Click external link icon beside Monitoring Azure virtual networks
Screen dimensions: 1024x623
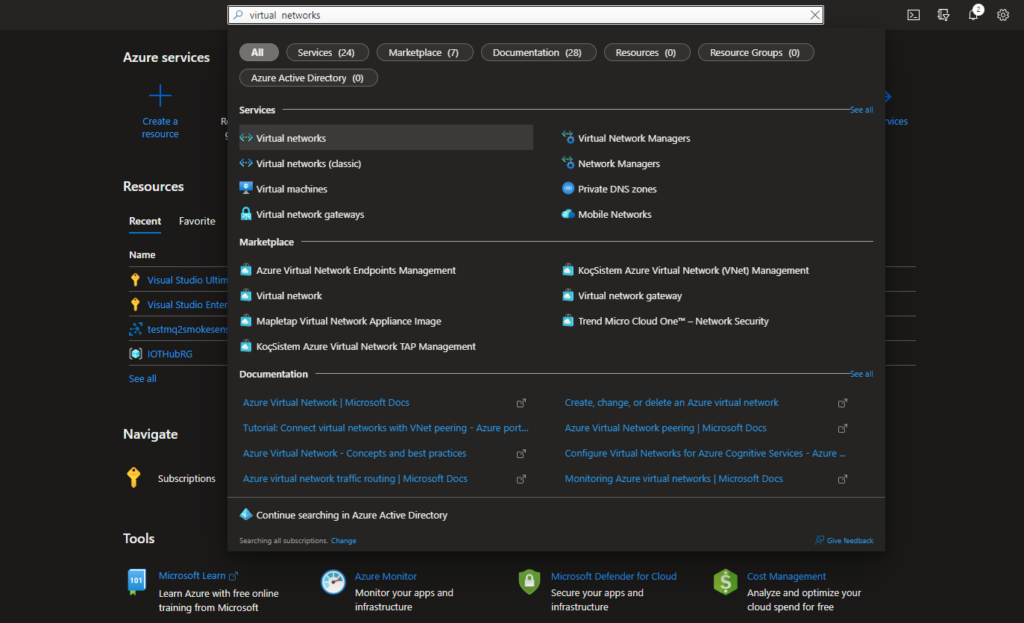pos(842,479)
